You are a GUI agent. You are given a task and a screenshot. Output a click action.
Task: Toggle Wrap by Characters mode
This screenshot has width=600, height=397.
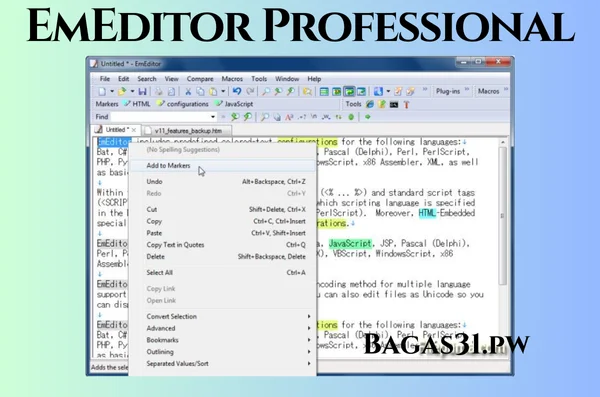[337, 91]
